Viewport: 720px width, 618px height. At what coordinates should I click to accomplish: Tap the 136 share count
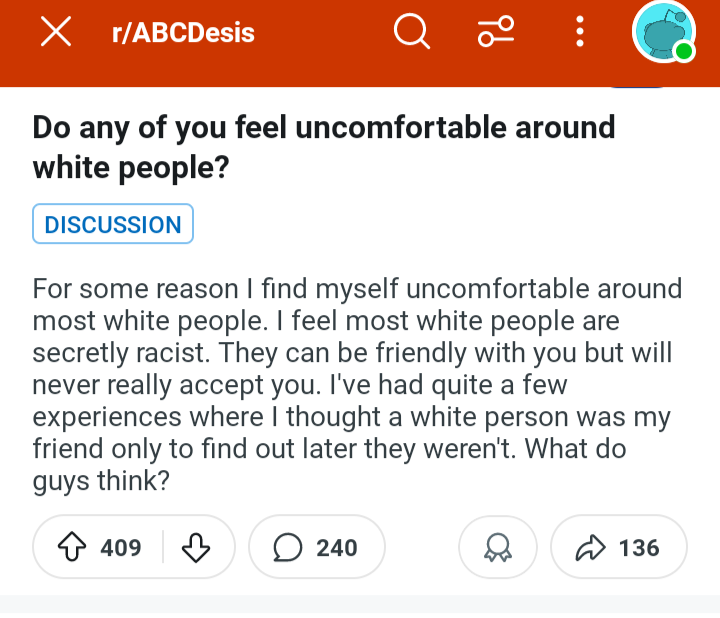click(x=639, y=547)
